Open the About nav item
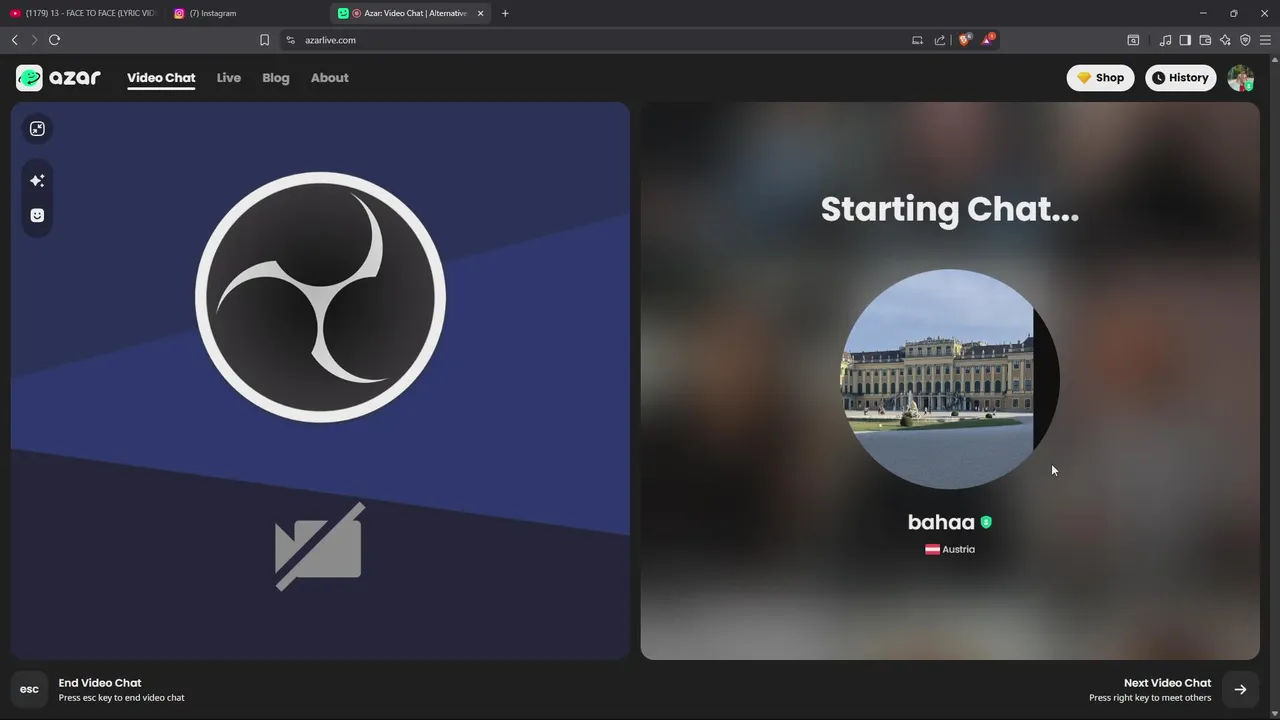Screen dimensions: 1280x720 click(329, 78)
